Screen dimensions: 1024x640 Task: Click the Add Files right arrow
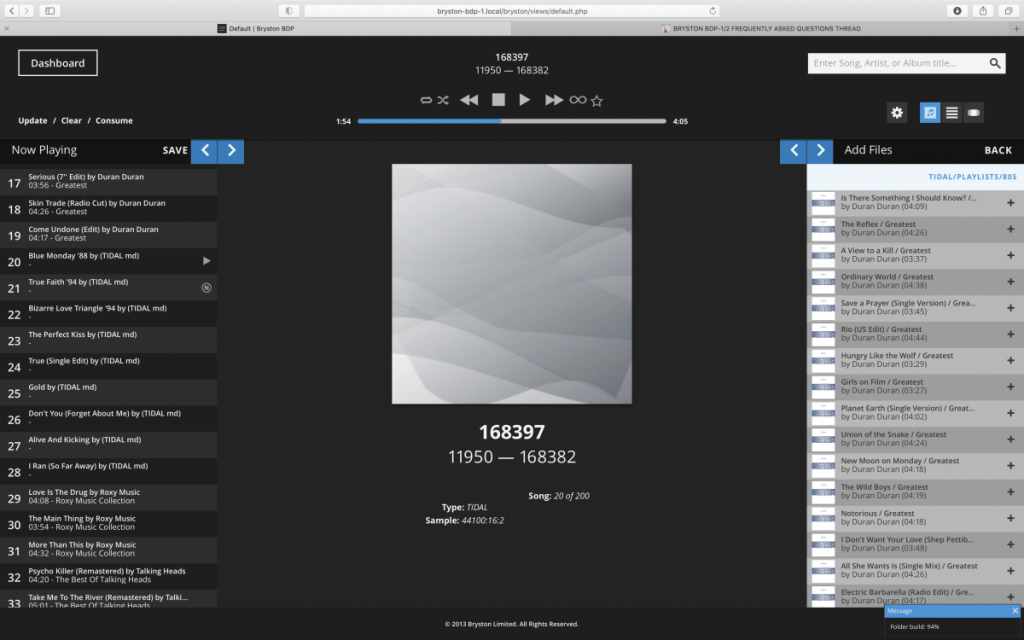820,151
